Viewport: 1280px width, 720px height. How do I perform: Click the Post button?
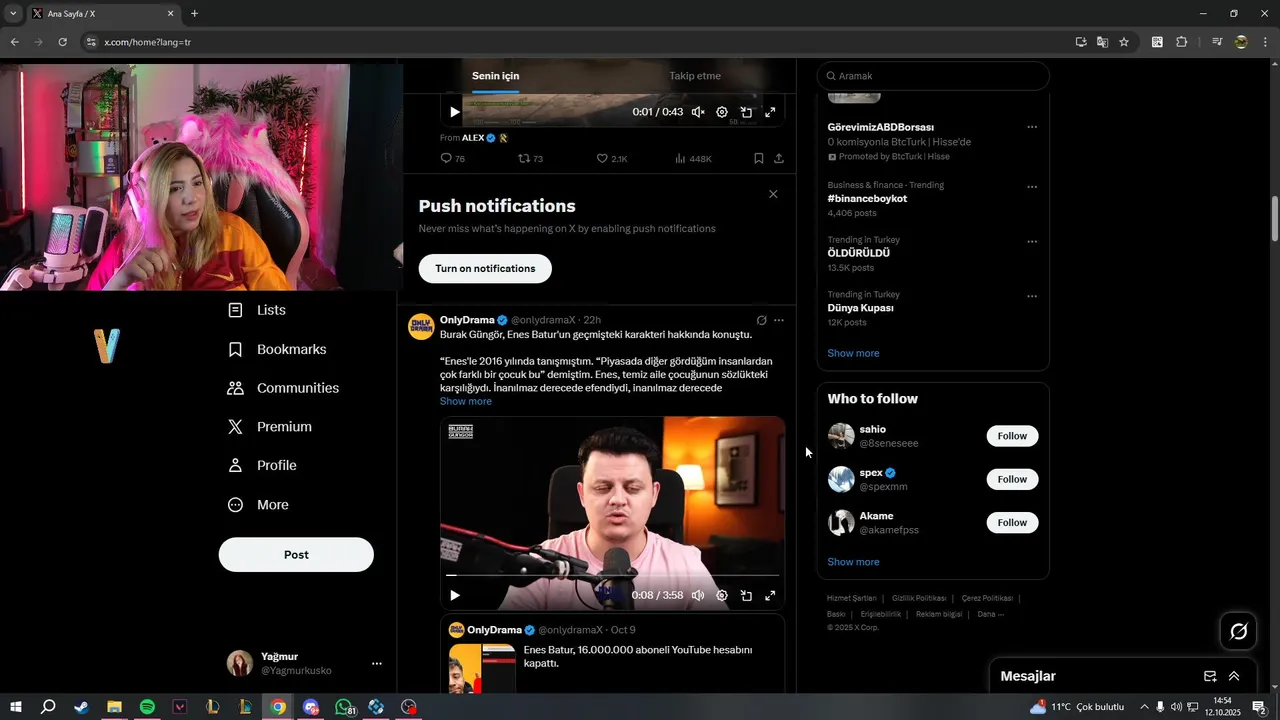(296, 555)
